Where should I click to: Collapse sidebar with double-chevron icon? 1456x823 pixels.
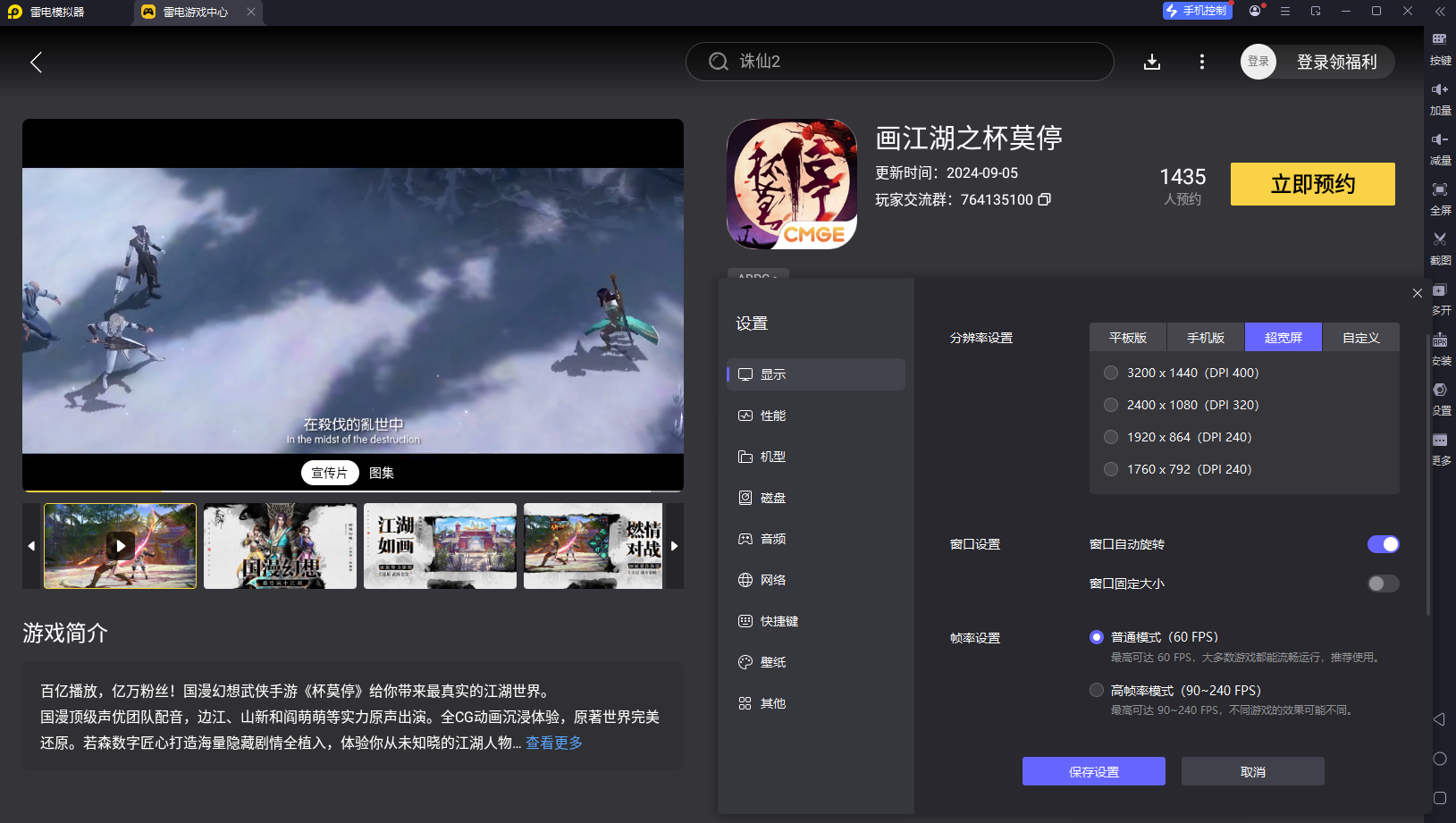click(x=1440, y=12)
